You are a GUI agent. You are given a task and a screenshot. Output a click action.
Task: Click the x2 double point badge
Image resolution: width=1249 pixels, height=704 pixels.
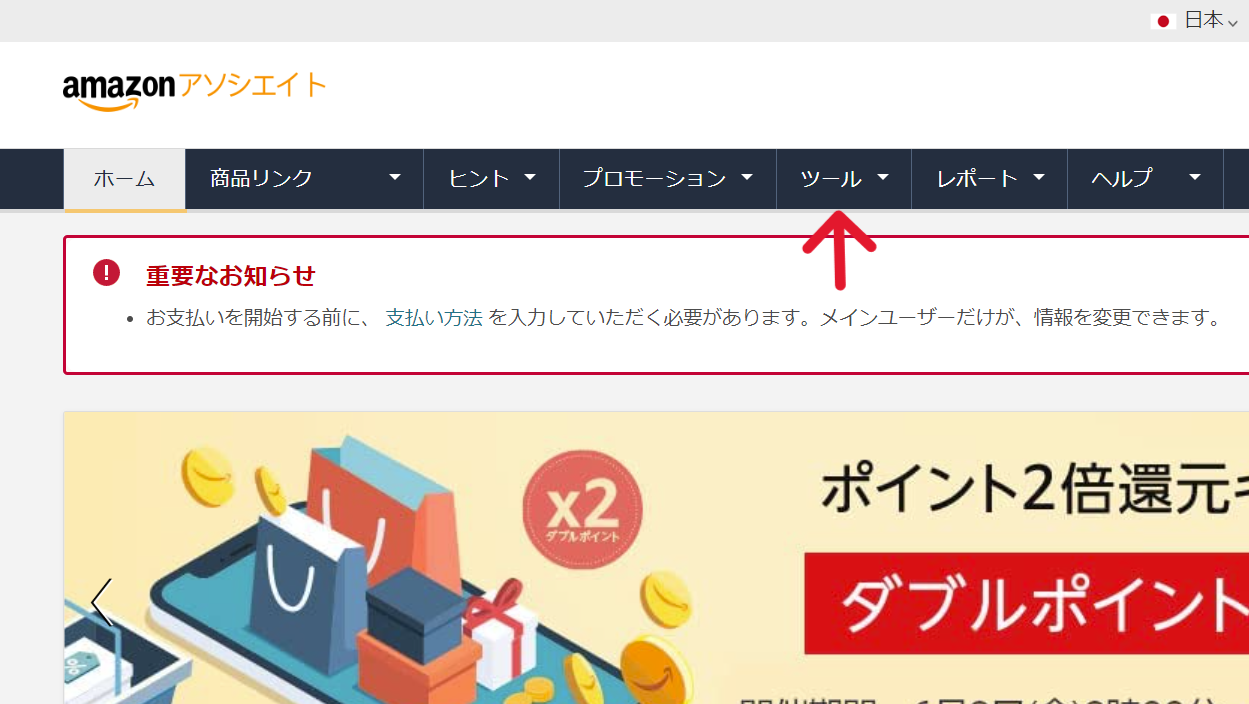click(x=583, y=510)
